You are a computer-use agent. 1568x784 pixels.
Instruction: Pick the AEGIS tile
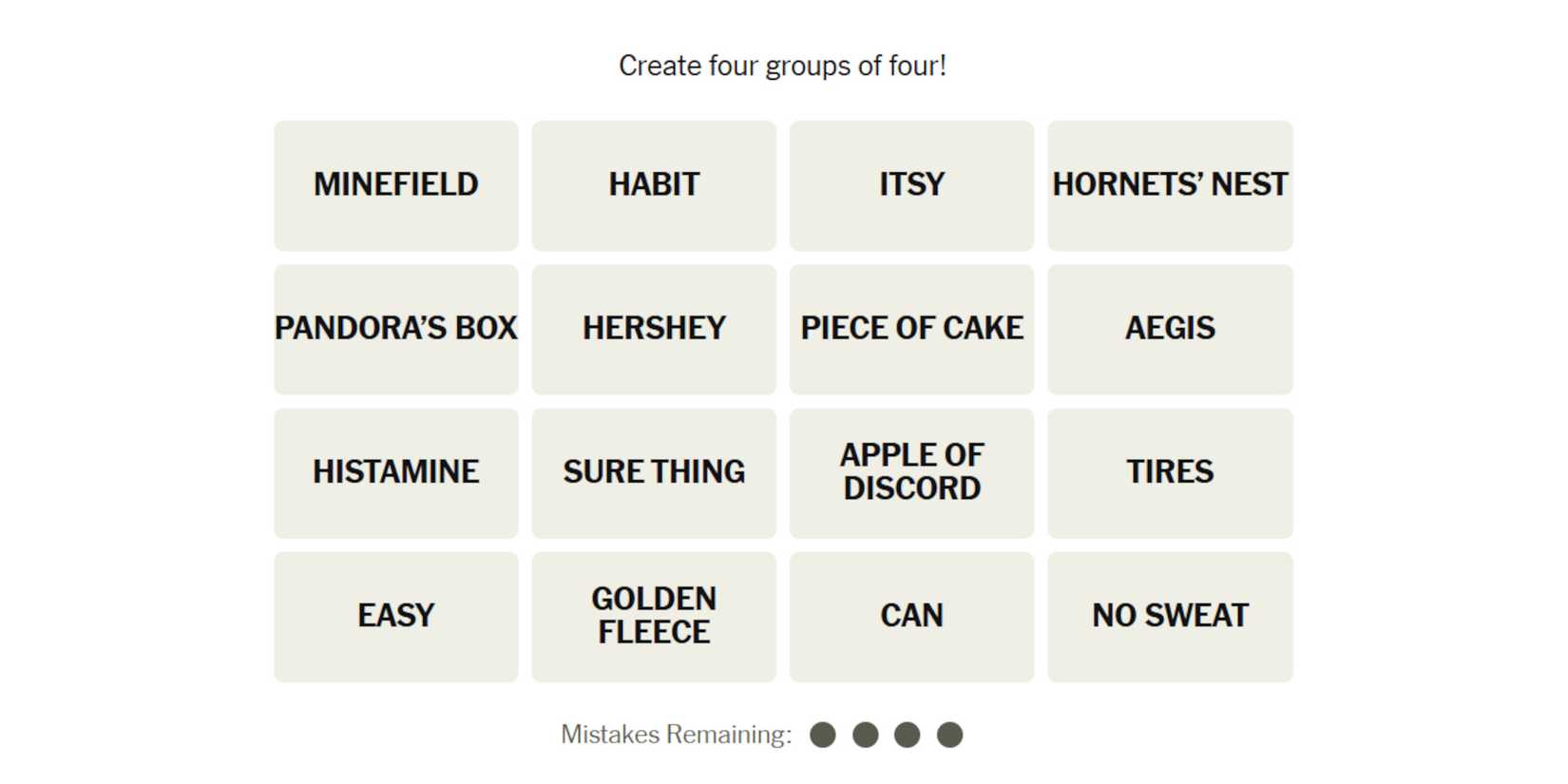[1170, 329]
